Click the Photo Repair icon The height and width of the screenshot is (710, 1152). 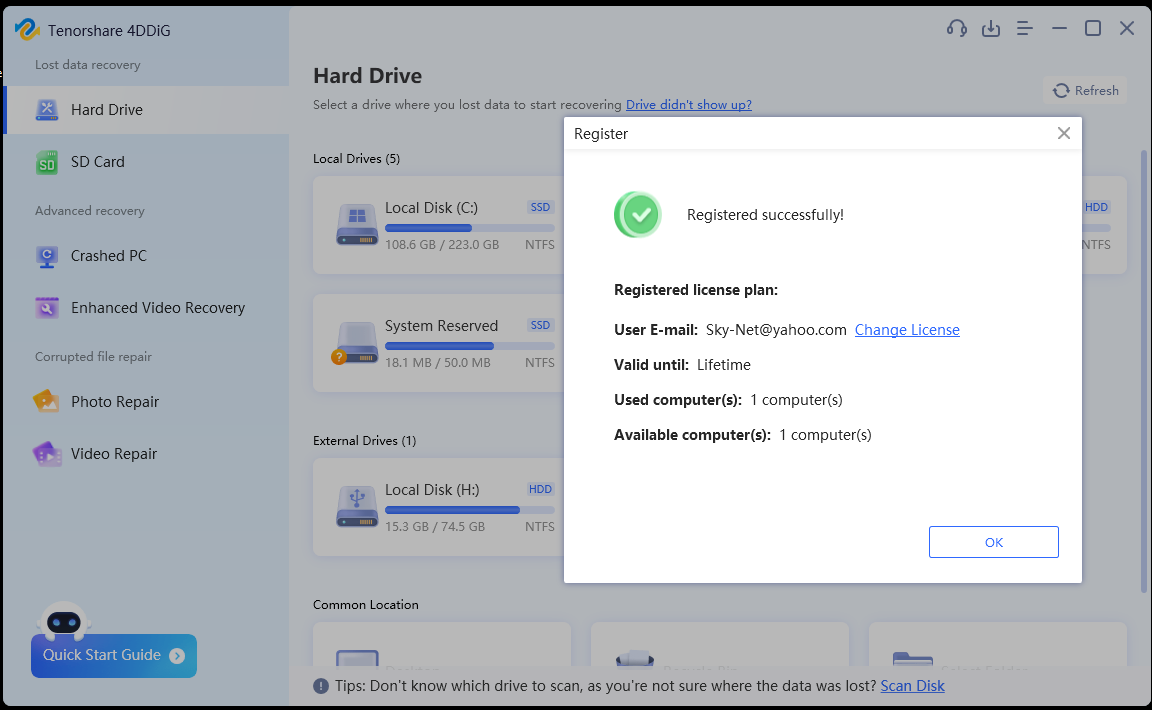[x=46, y=401]
